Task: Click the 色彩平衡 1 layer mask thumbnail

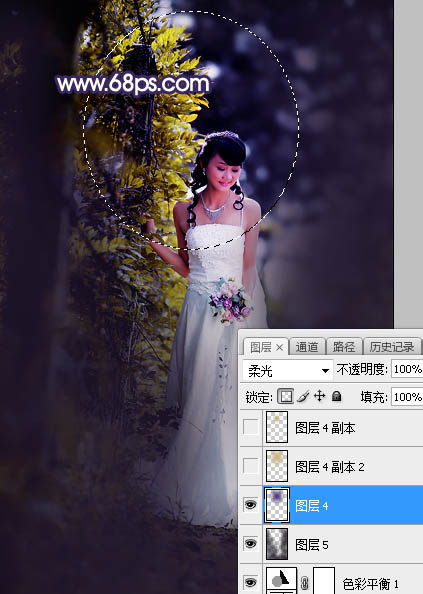Action: (324, 580)
